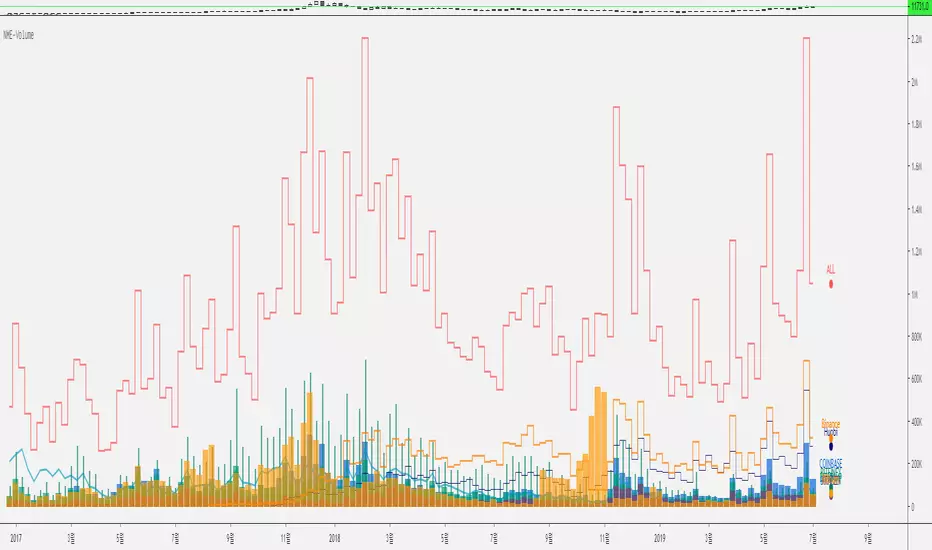Screen dimensions: 932x550
Task: Click the 1.4M value on the volume axis
Action: pos(916,209)
